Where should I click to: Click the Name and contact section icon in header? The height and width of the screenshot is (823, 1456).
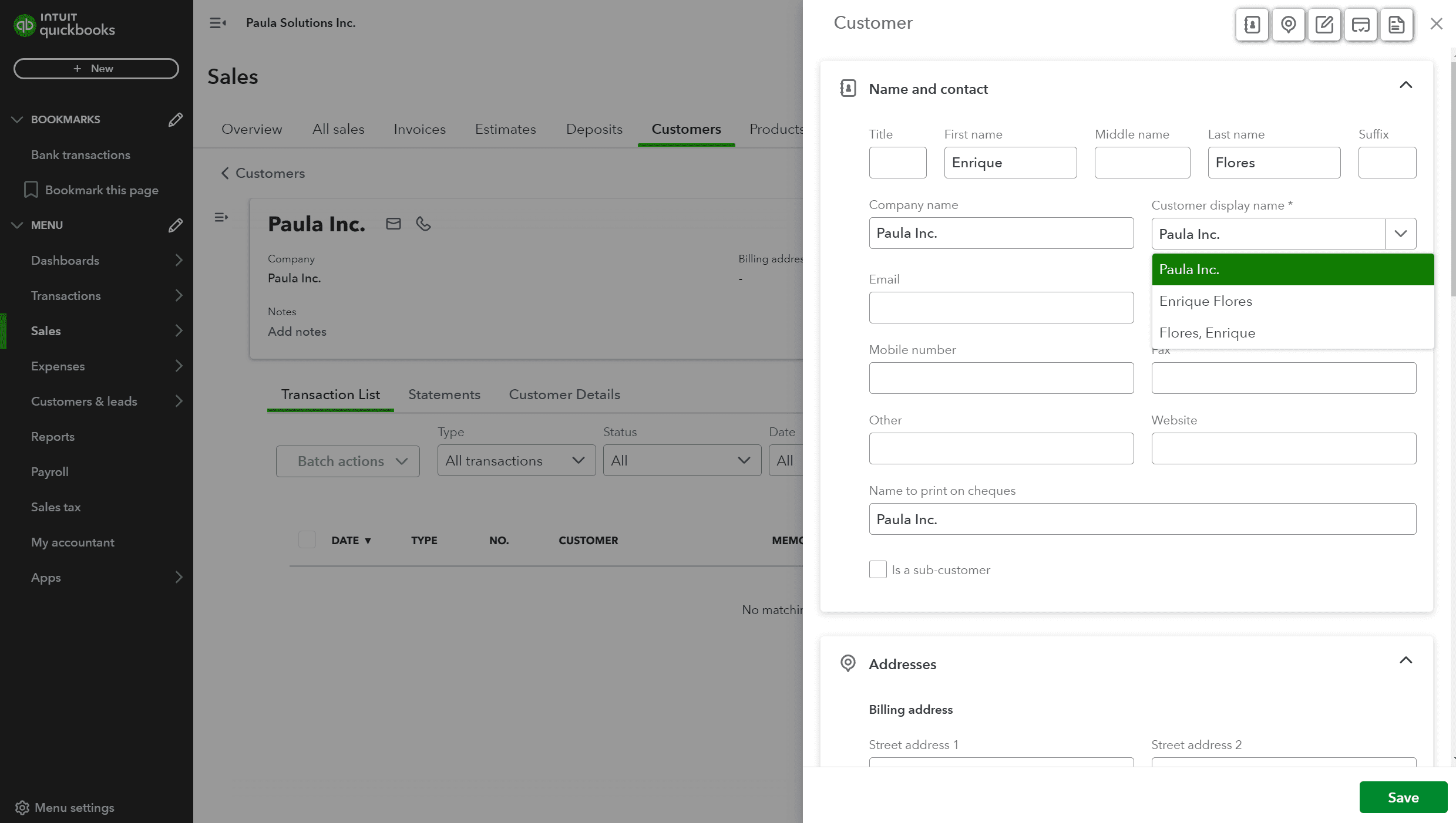pos(1252,25)
